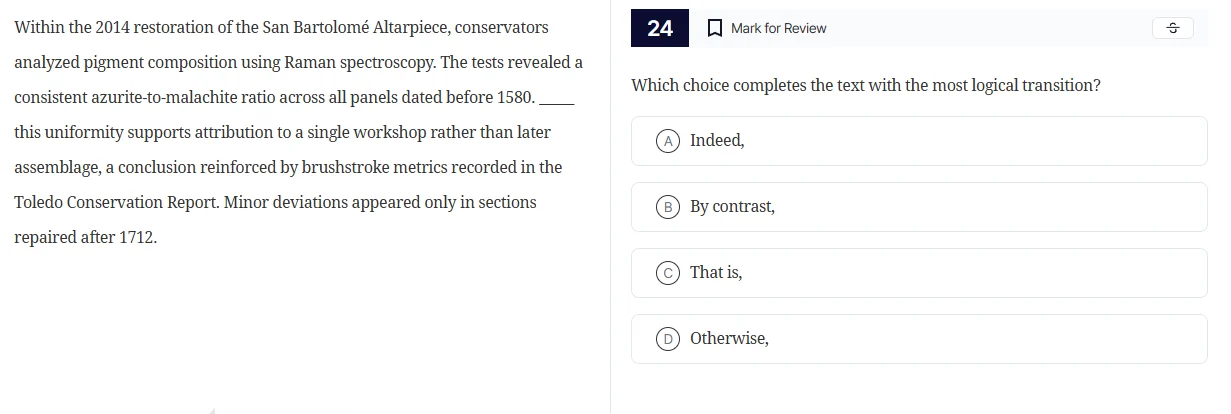Viewport: 1231px width, 414px height.
Task: Click the circled C letter icon
Action: point(667,273)
